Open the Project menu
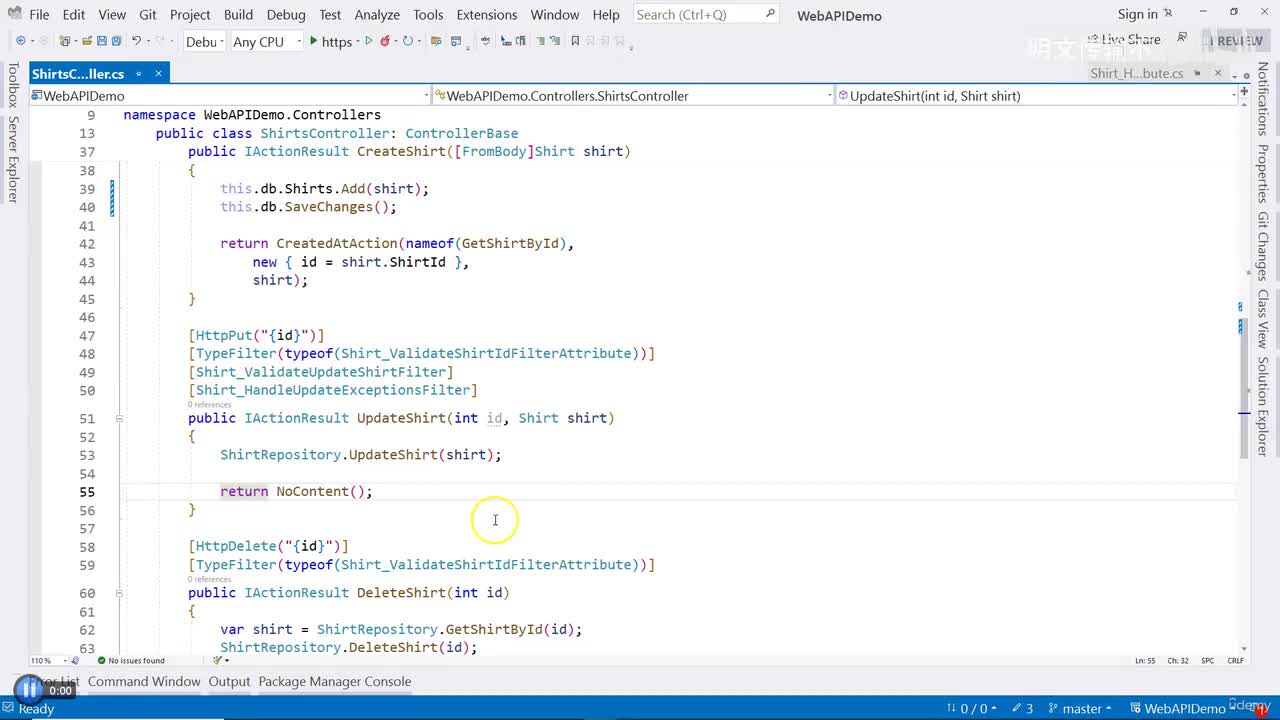This screenshot has width=1280, height=720. click(190, 14)
